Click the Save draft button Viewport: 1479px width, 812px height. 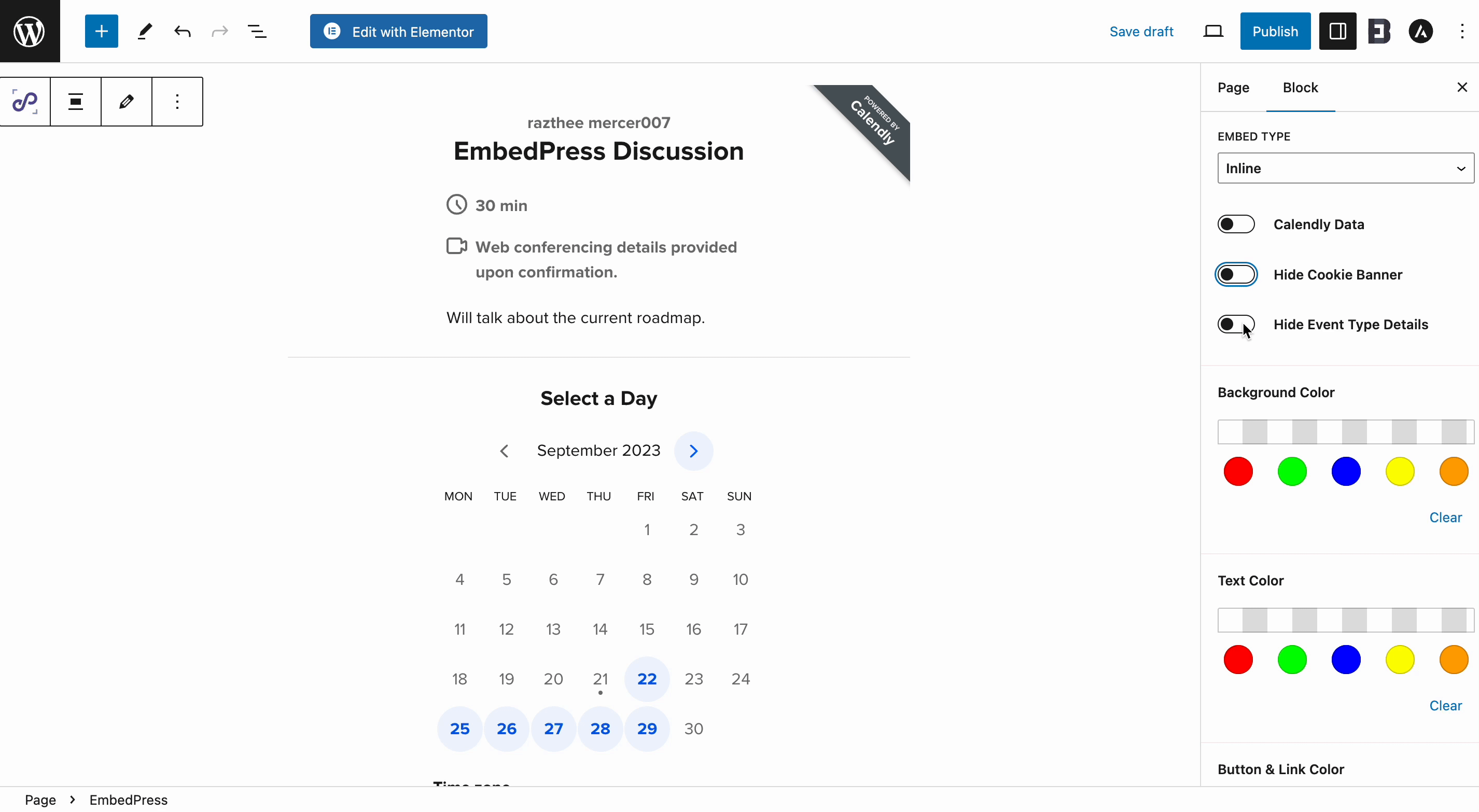click(x=1141, y=31)
